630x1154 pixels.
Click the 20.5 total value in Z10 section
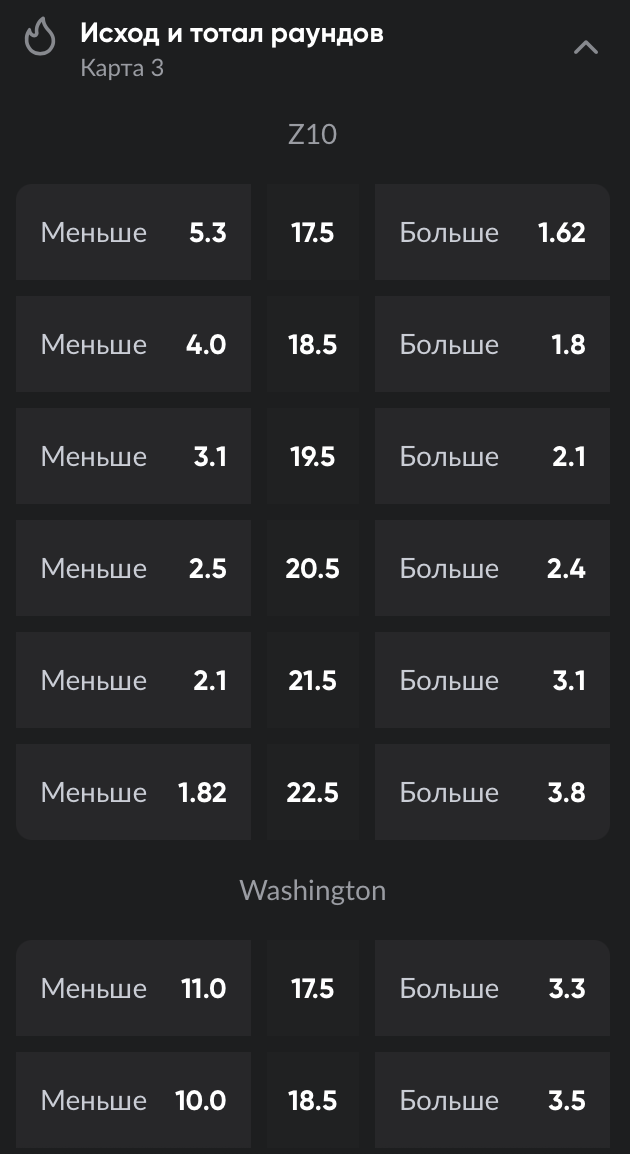(312, 569)
